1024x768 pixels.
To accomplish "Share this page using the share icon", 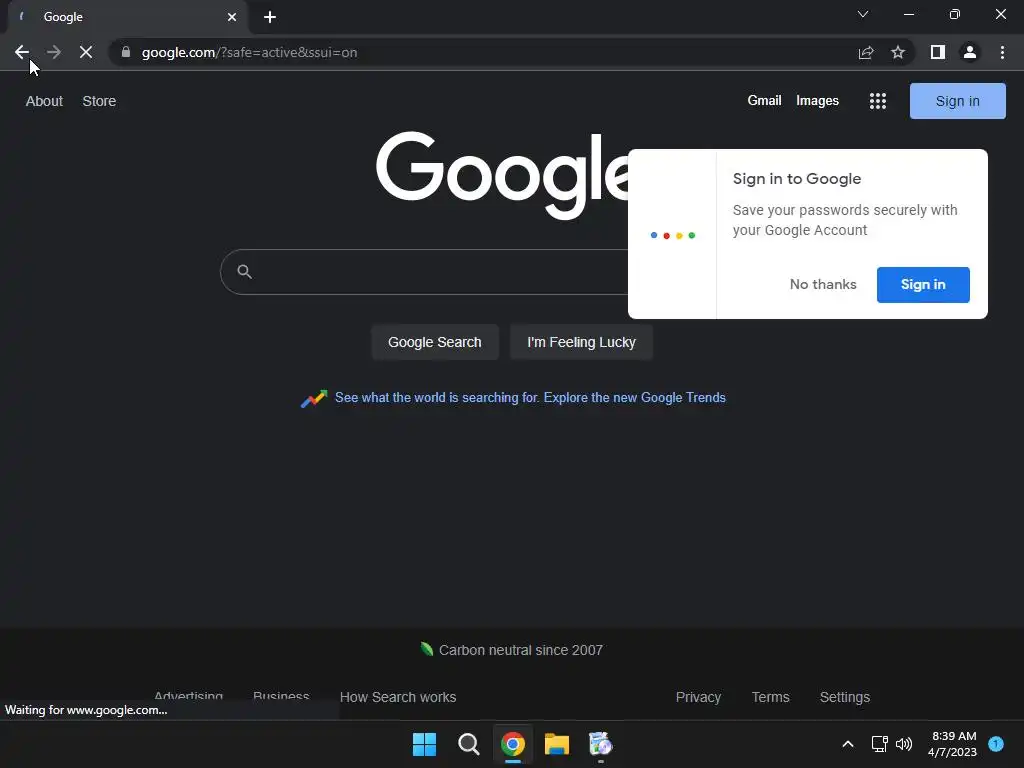I will (x=866, y=52).
